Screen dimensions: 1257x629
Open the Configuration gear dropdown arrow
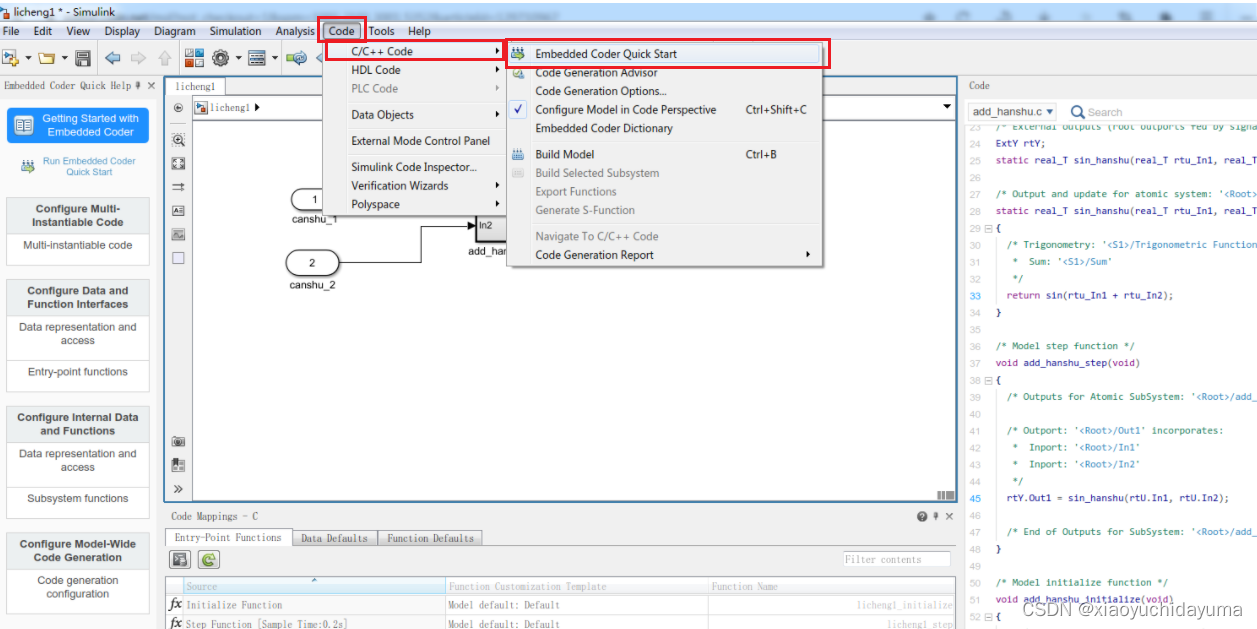pyautogui.click(x=237, y=58)
